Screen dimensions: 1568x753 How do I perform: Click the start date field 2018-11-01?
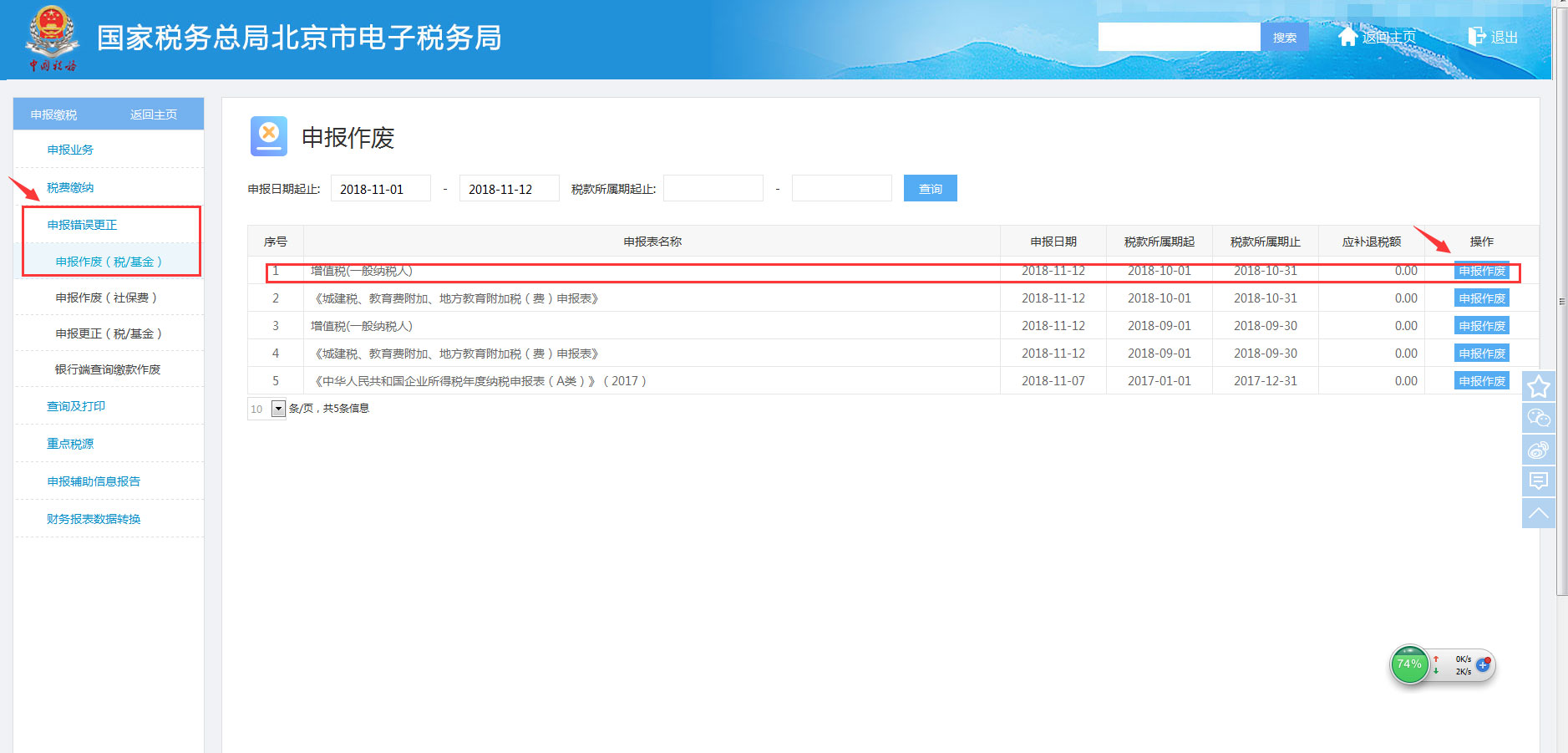click(x=381, y=189)
